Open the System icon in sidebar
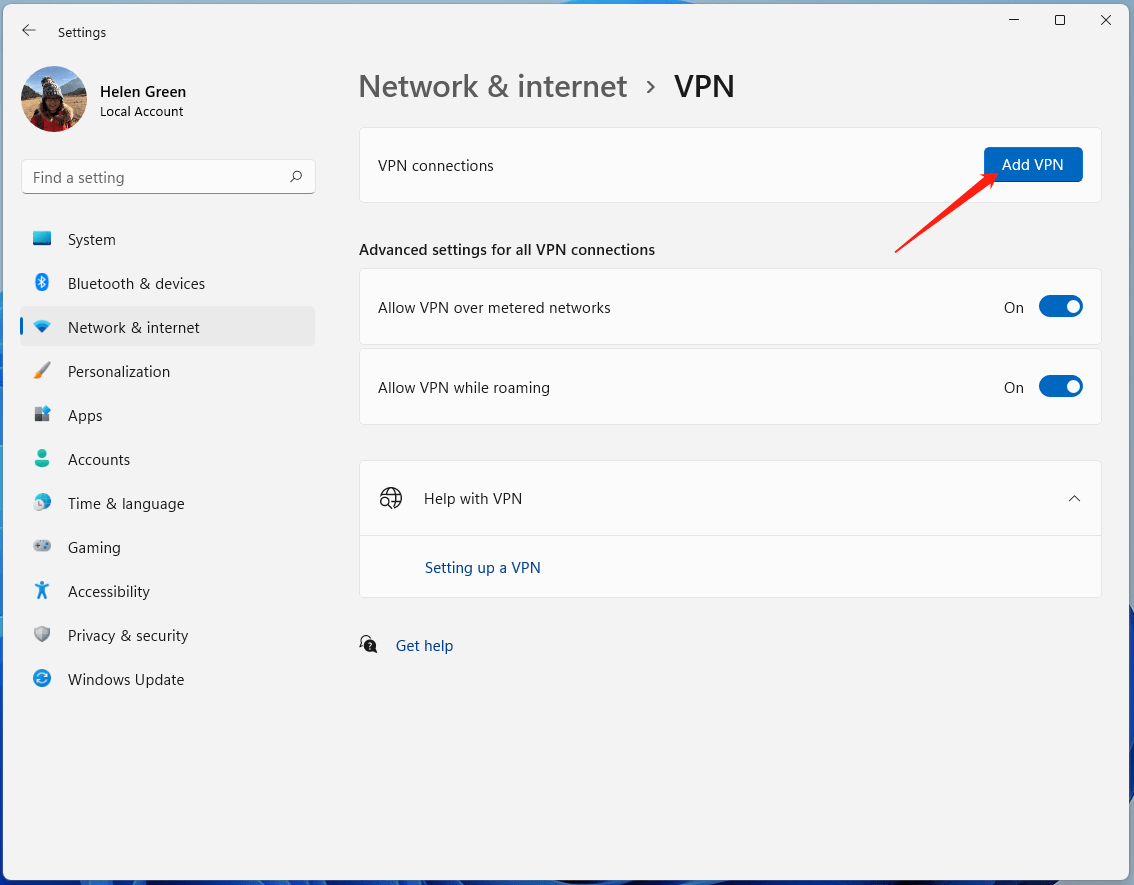This screenshot has width=1134, height=885. pos(42,239)
